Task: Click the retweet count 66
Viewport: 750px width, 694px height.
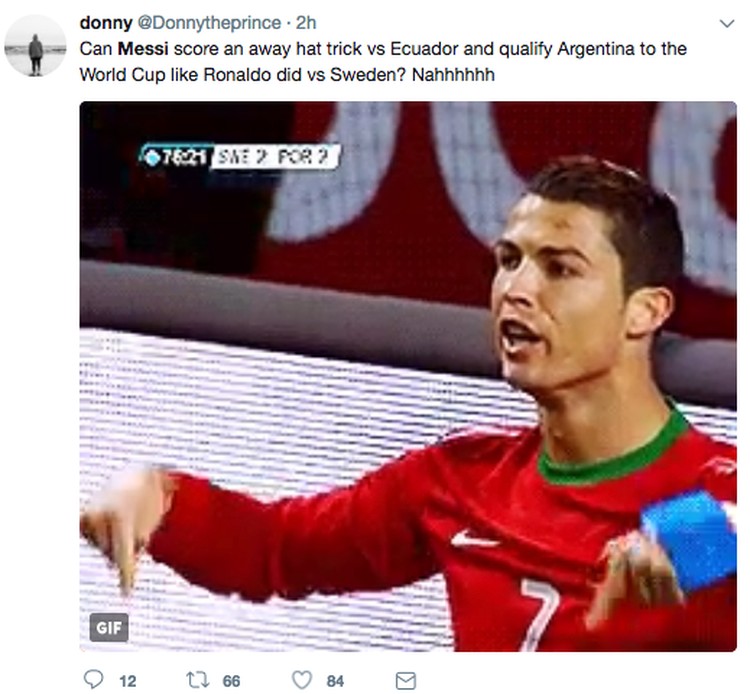Action: pos(232,681)
